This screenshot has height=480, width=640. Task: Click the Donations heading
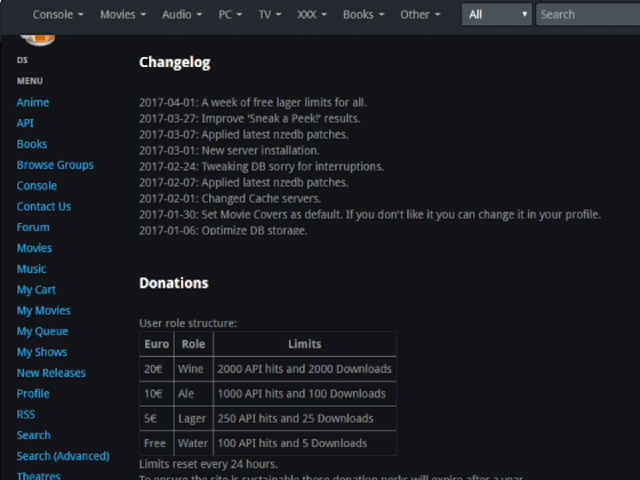pyautogui.click(x=174, y=283)
